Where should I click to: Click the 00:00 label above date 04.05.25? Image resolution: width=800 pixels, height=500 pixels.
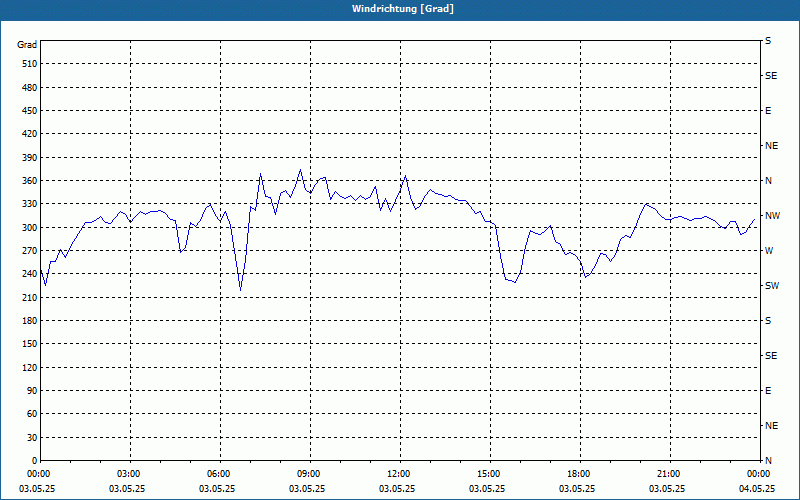coord(758,474)
